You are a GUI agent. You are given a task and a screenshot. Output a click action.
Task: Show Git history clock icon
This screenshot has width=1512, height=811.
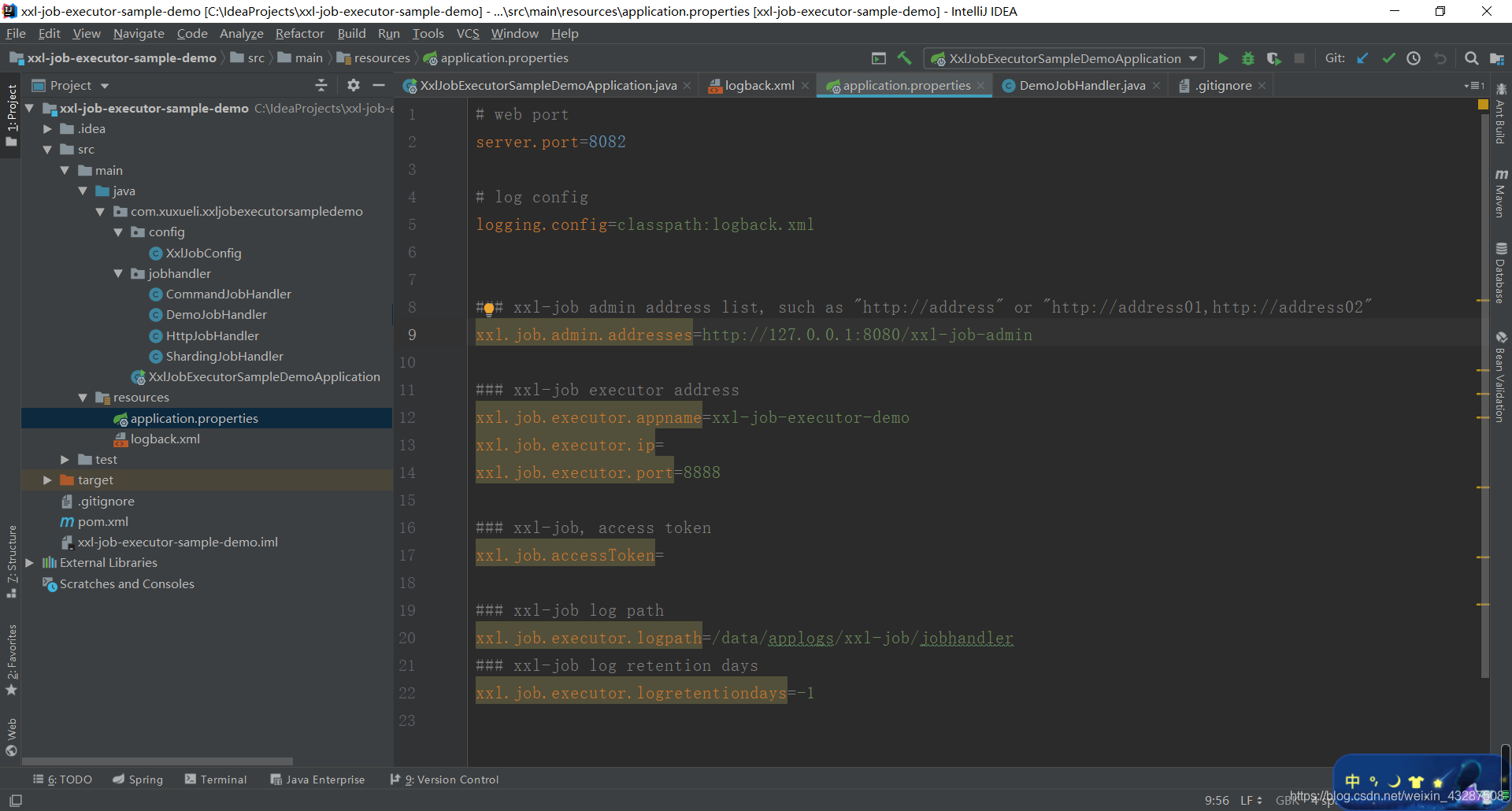click(x=1414, y=58)
